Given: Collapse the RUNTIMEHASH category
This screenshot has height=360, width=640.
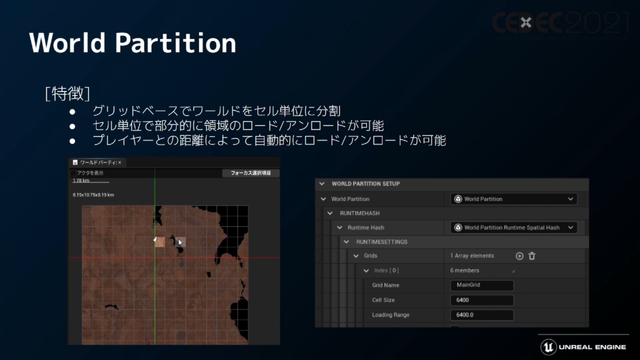Looking at the screenshot, I should 330,213.
